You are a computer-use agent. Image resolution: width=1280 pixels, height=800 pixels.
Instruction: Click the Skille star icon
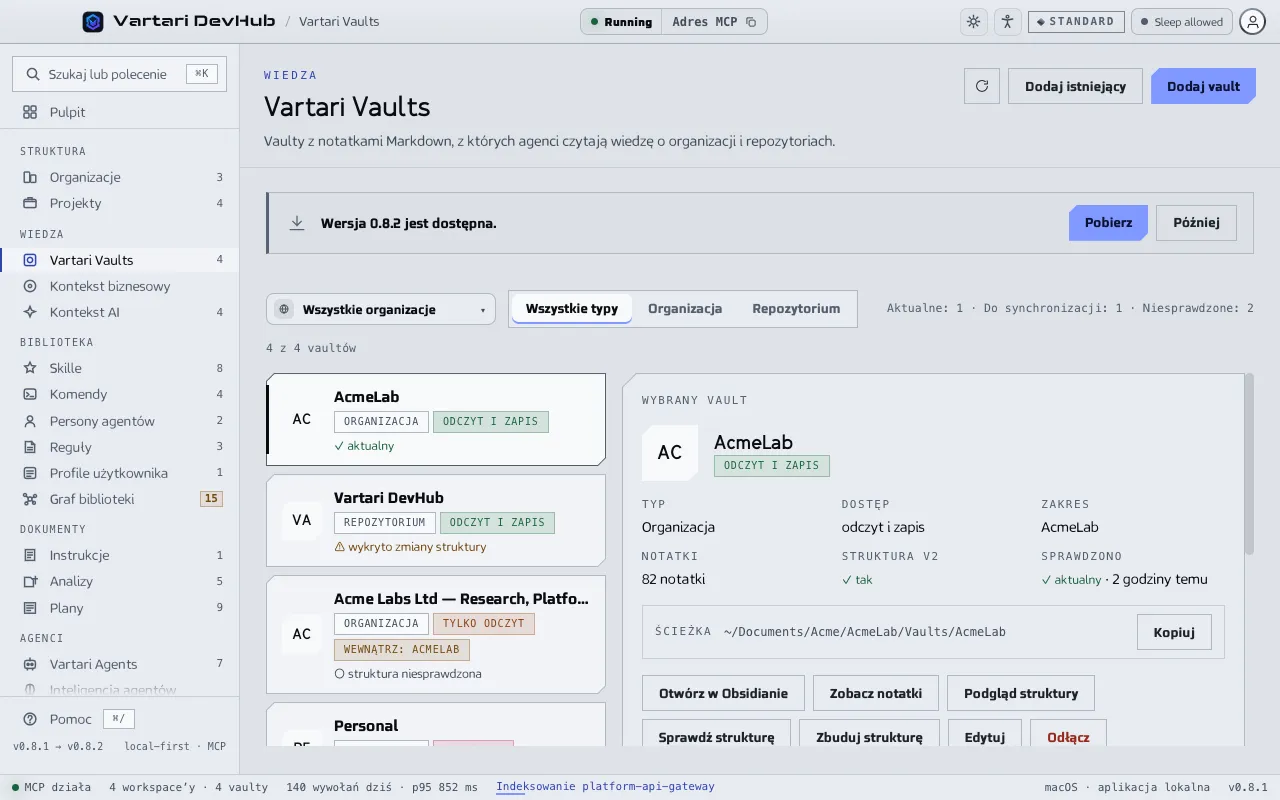pyautogui.click(x=30, y=368)
